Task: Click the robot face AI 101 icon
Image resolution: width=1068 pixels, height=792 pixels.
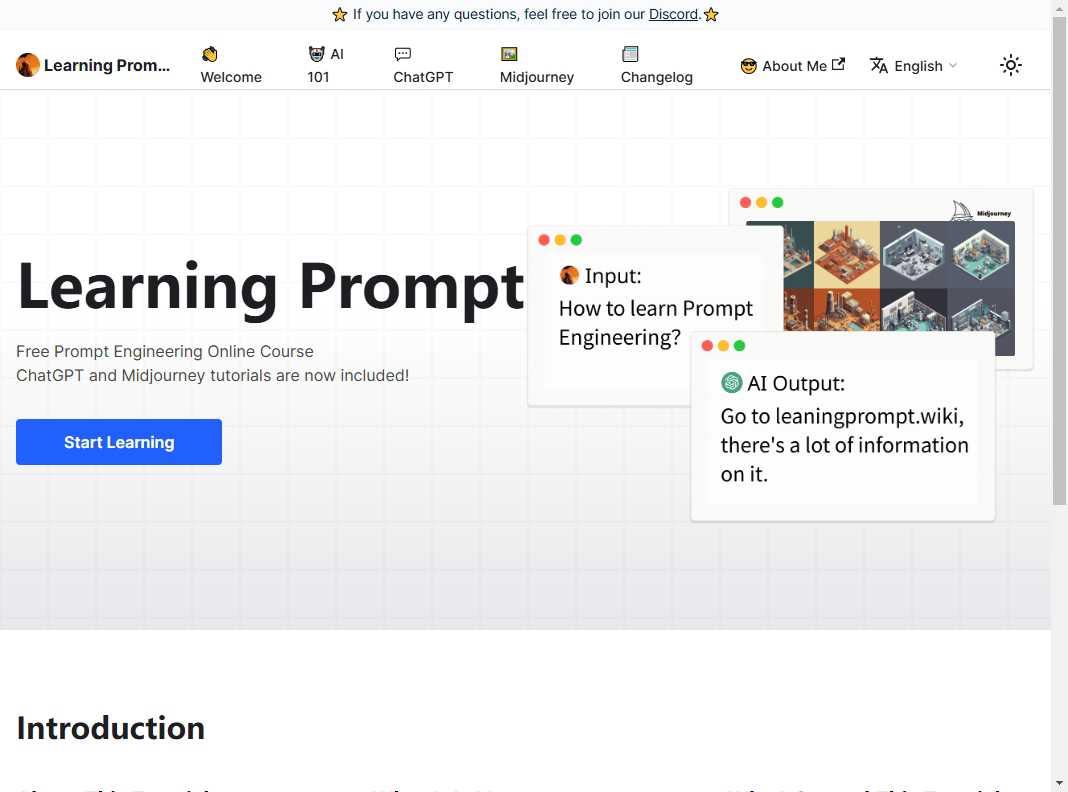Action: tap(316, 54)
